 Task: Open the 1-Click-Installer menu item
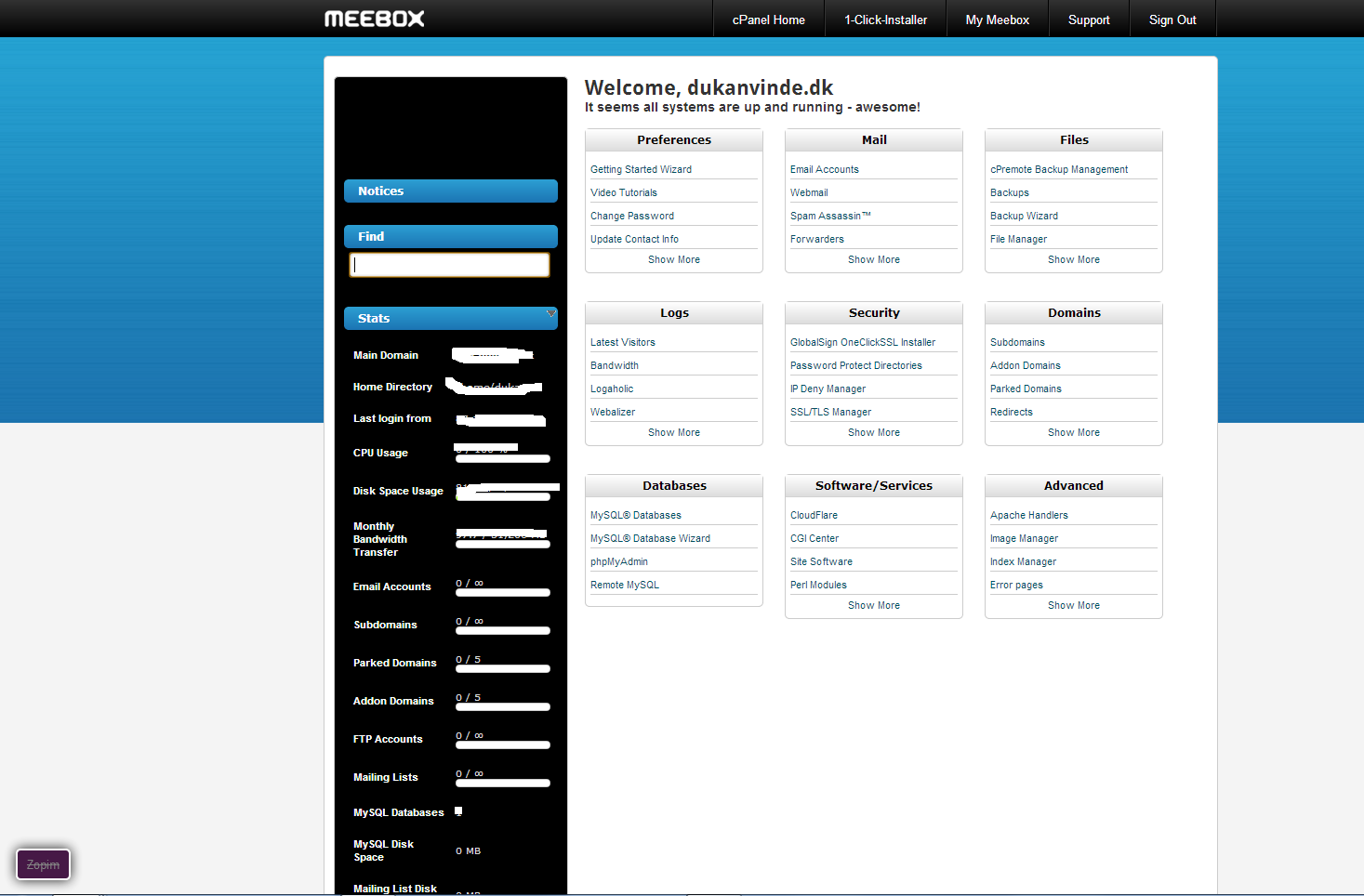click(x=885, y=20)
